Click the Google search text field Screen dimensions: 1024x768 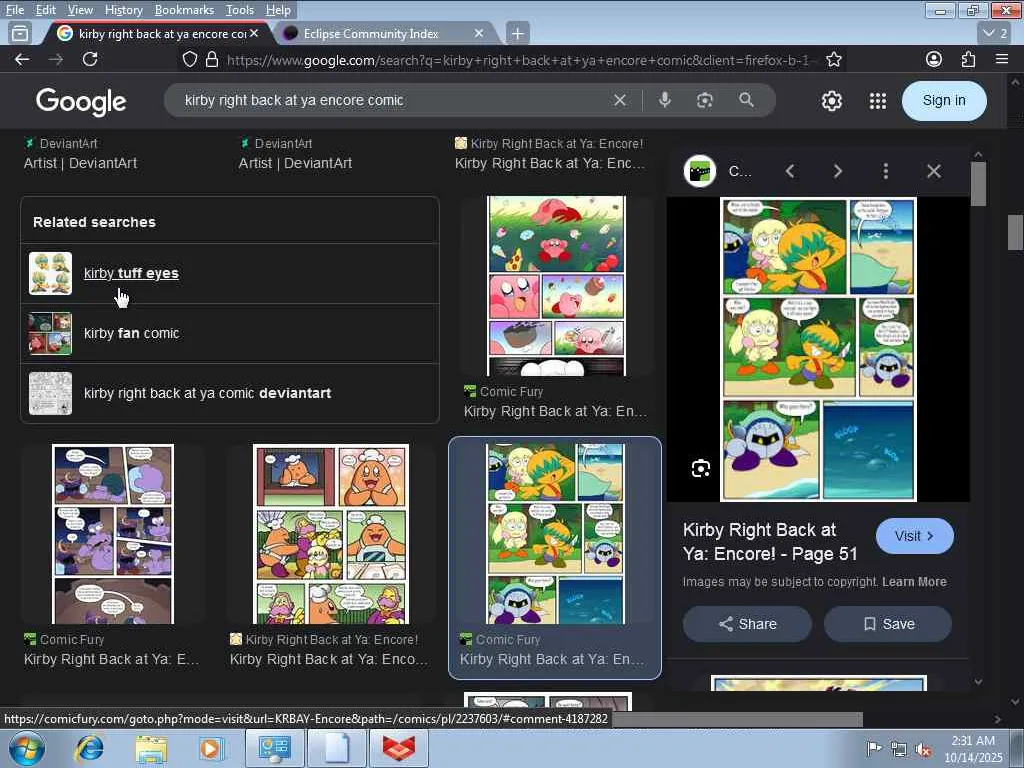[x=392, y=100]
